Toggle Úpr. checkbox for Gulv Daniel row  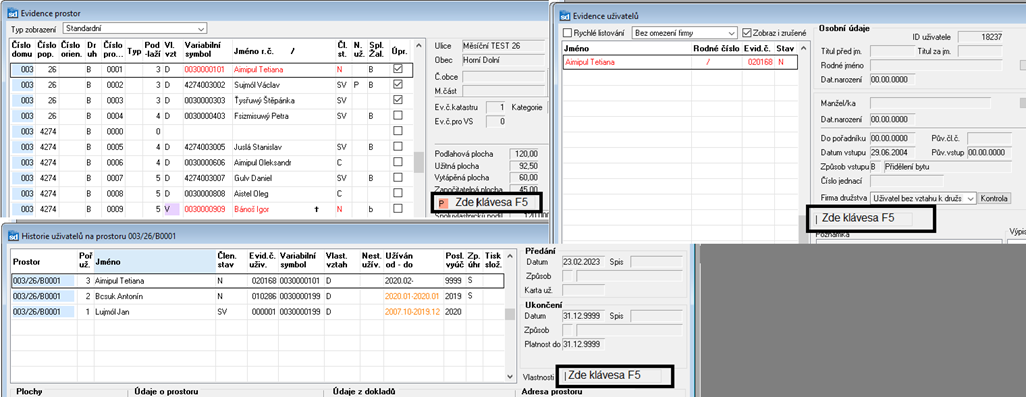[x=398, y=178]
